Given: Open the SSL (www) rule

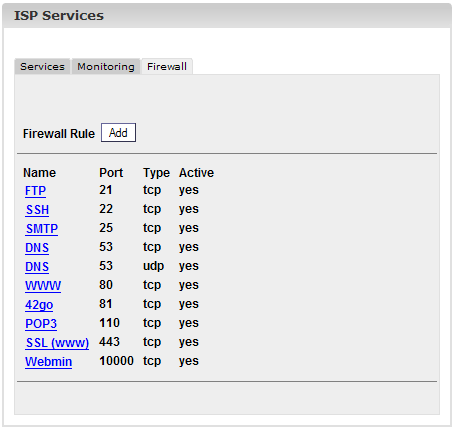Looking at the screenshot, I should (57, 343).
